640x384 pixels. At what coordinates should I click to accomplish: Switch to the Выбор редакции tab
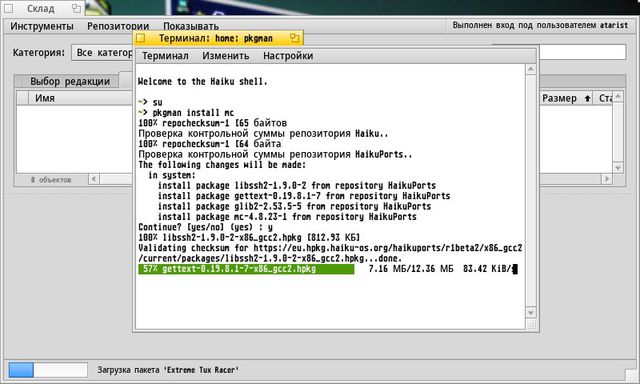[x=70, y=81]
